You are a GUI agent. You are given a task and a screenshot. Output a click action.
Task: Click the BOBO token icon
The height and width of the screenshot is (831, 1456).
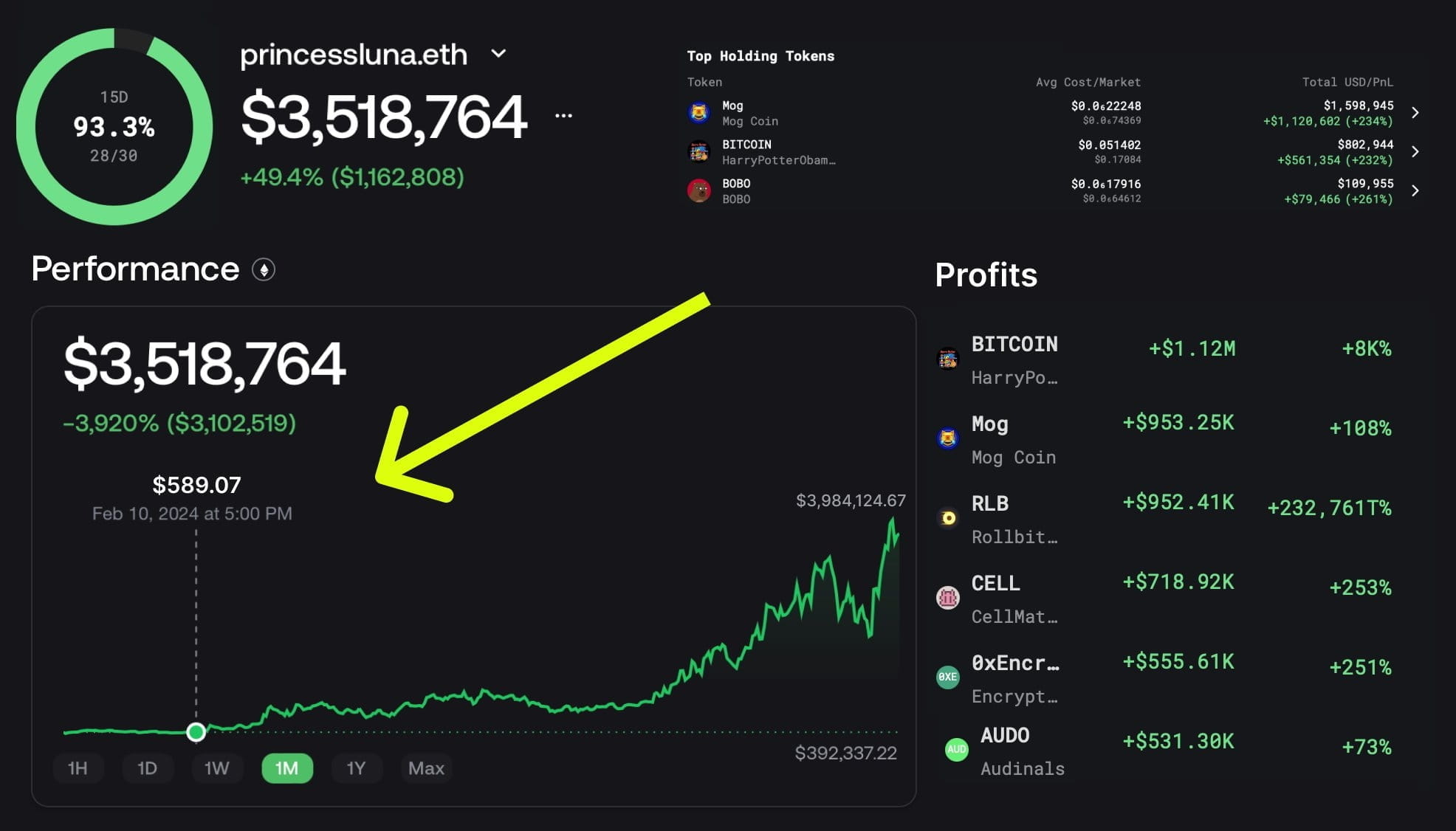point(700,190)
